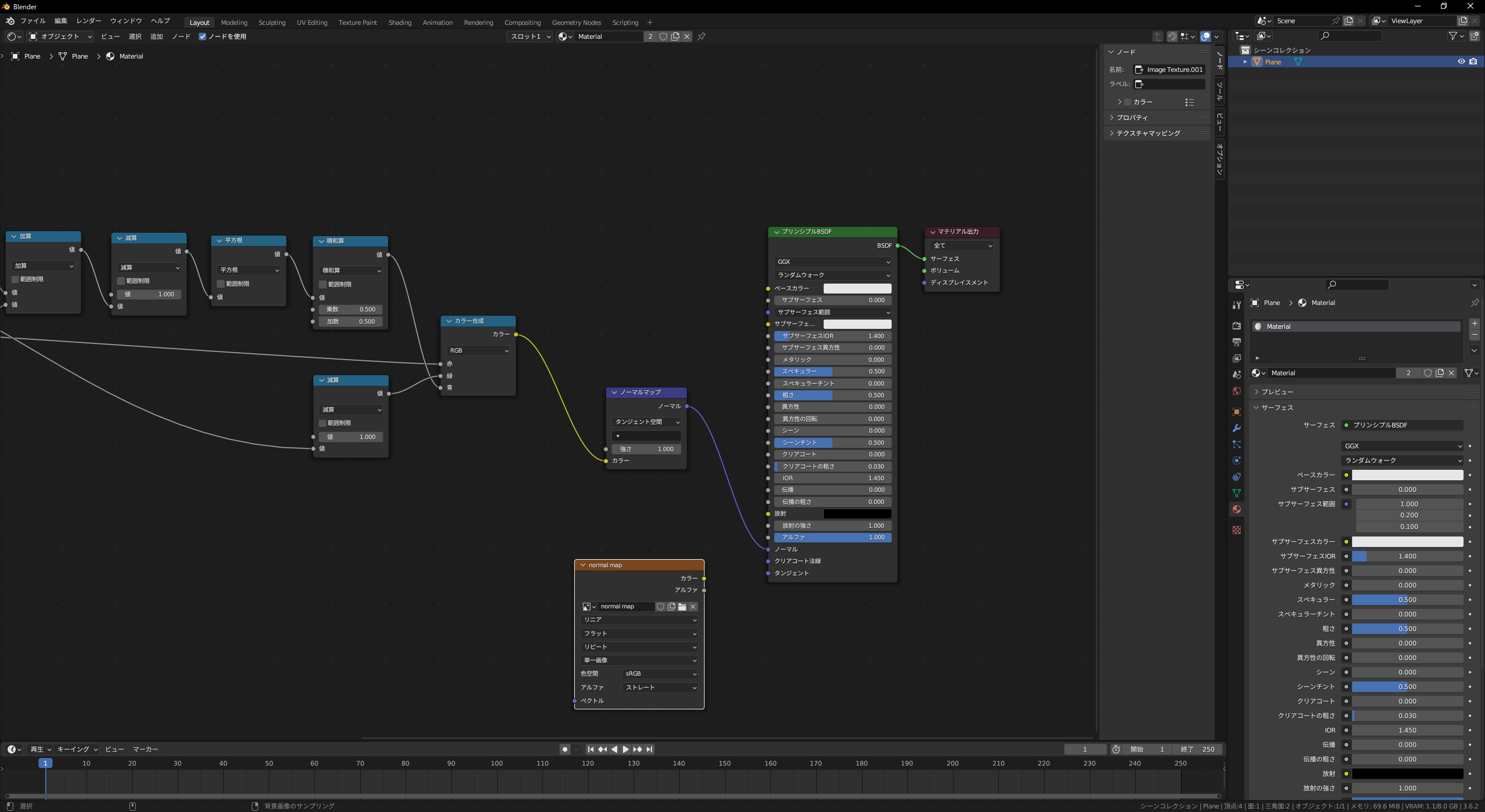Open the ファイル menu

32,21
